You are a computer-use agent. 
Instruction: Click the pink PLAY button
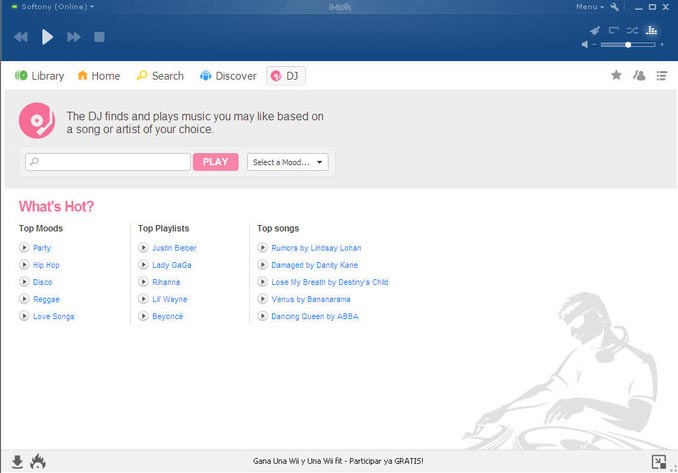pyautogui.click(x=215, y=162)
